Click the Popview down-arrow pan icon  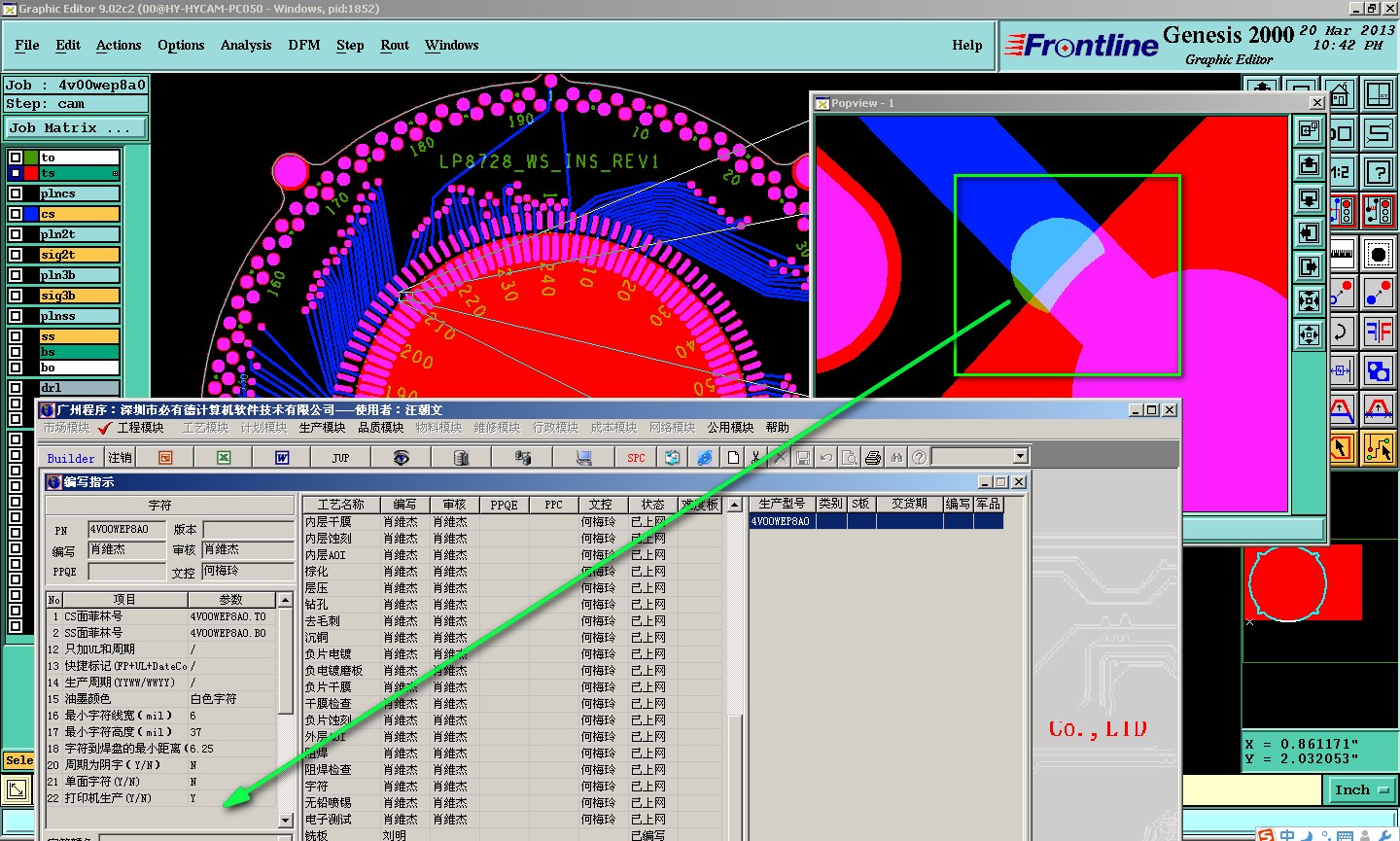coord(1309,199)
